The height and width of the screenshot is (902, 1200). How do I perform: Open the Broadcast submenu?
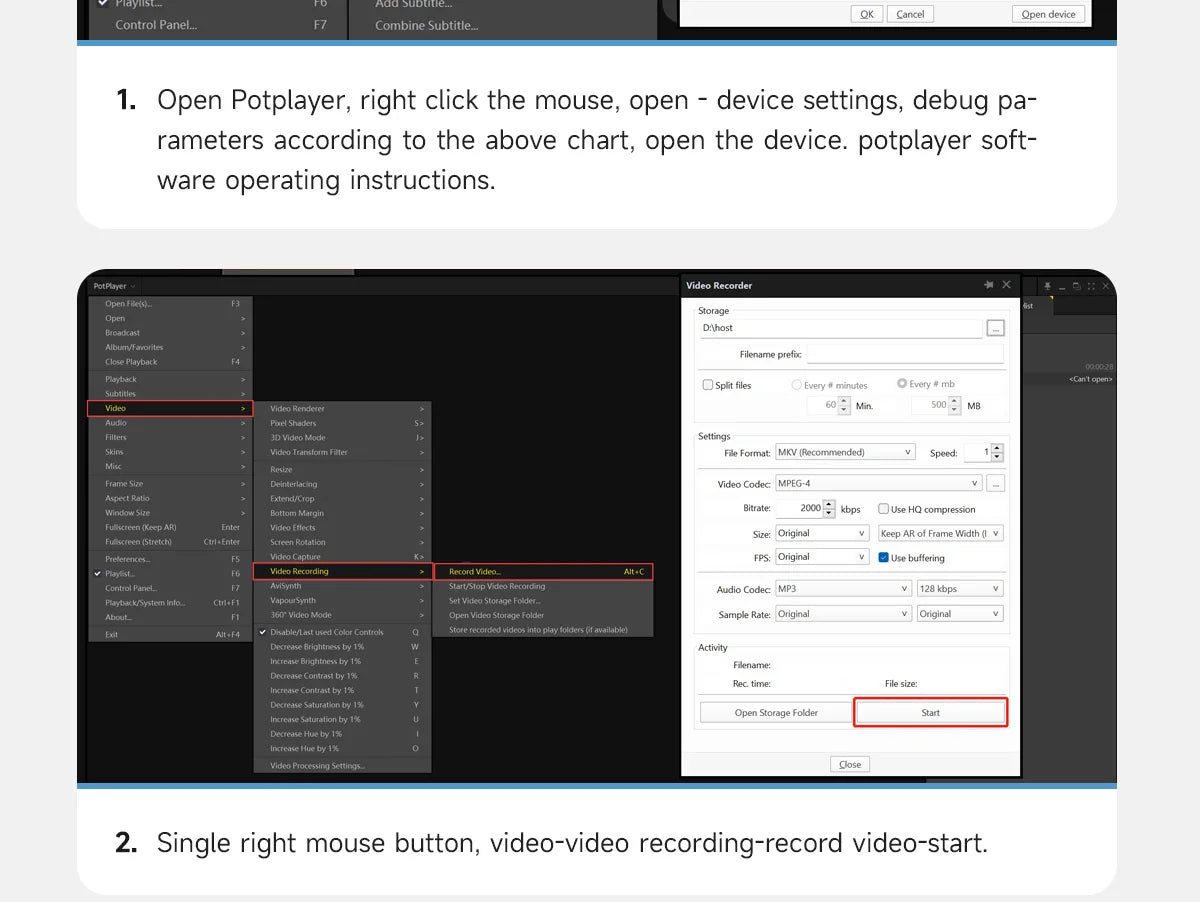pos(170,333)
